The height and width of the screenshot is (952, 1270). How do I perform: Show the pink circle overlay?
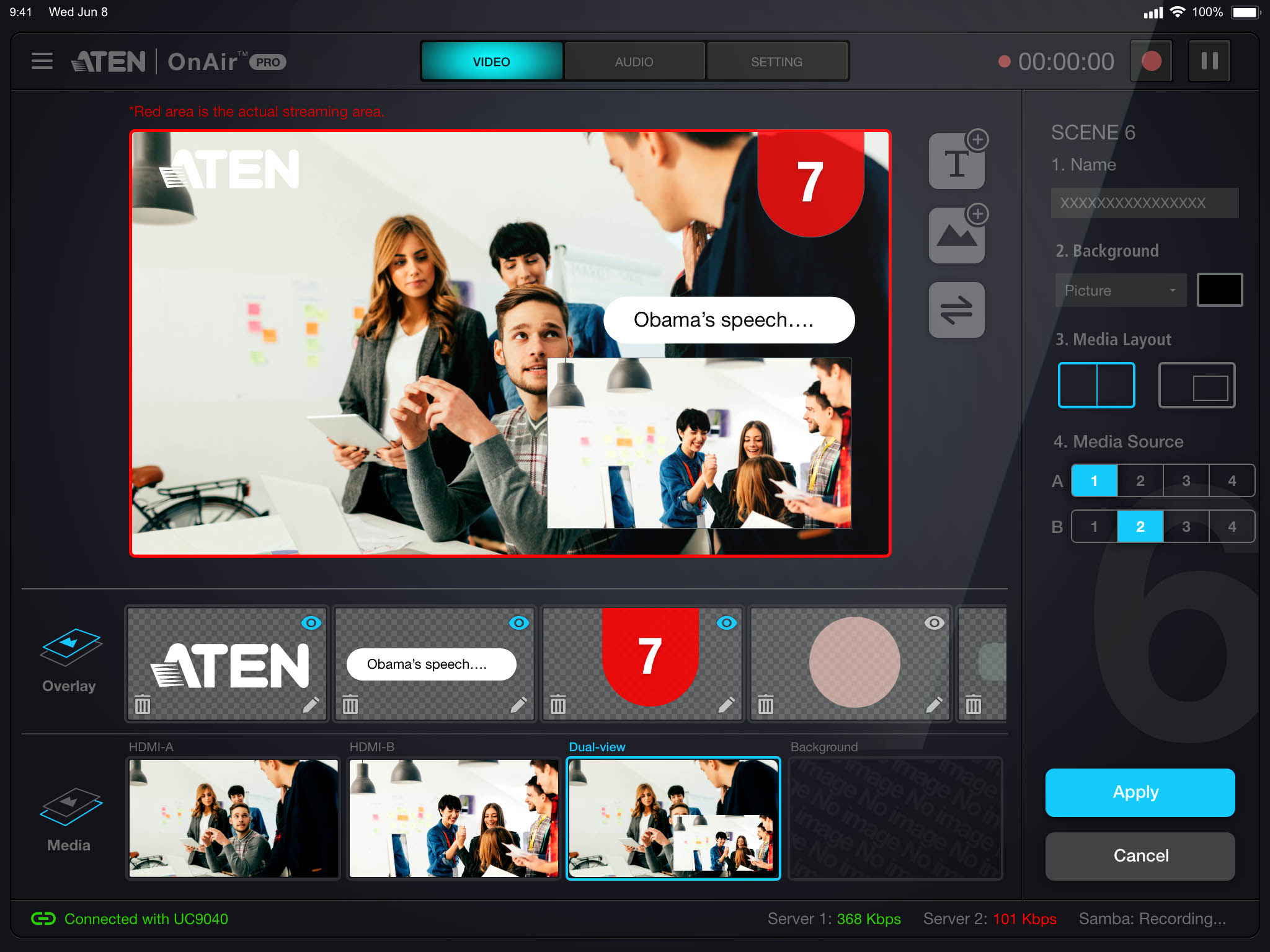[934, 623]
